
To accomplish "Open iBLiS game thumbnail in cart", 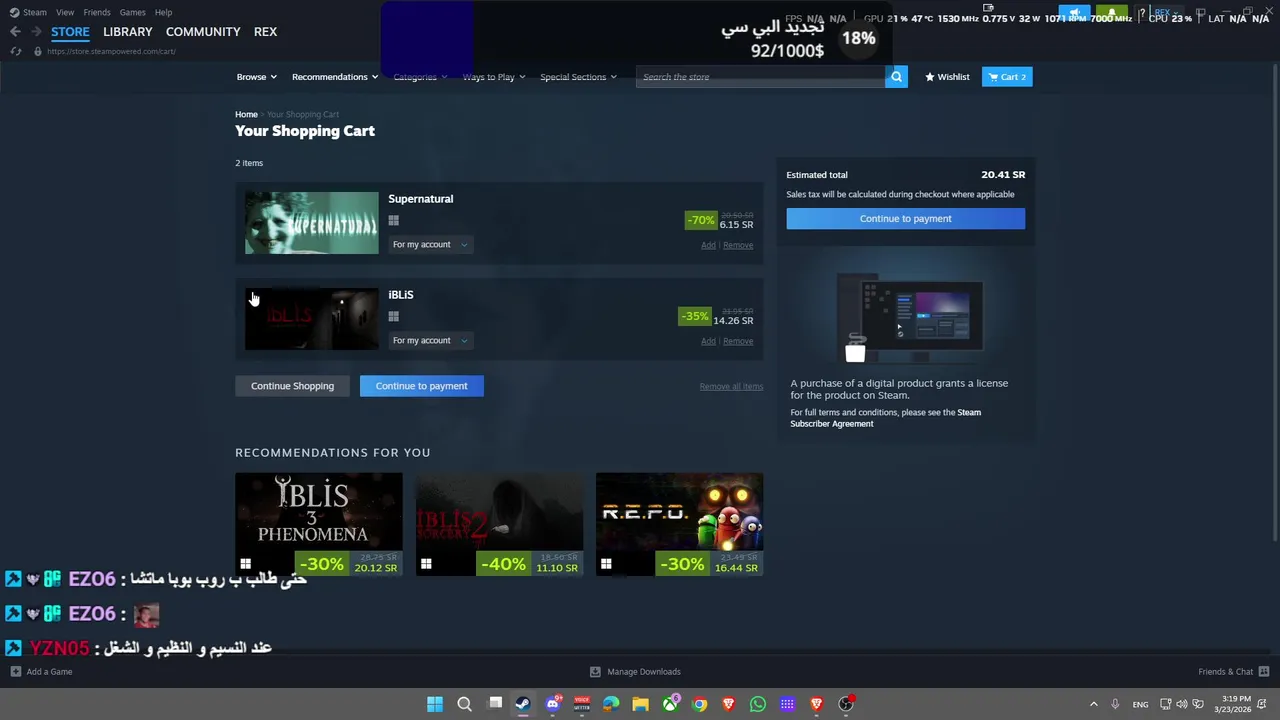I will pyautogui.click(x=312, y=319).
